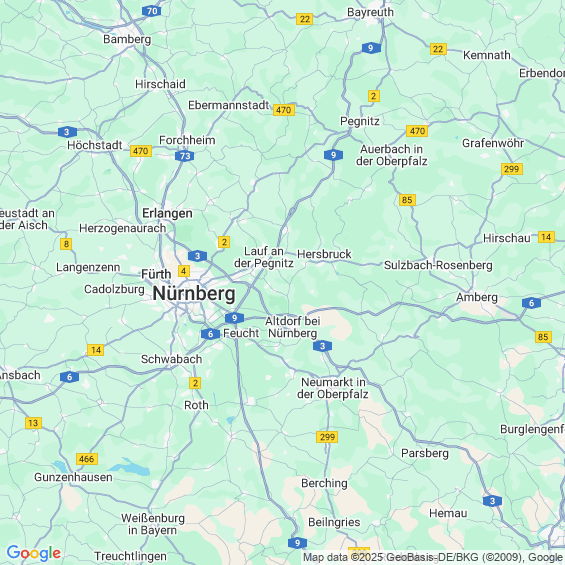Screen dimensions: 565x565
Task: Select the Sulzbach-Rosenberg town label
Action: click(438, 266)
